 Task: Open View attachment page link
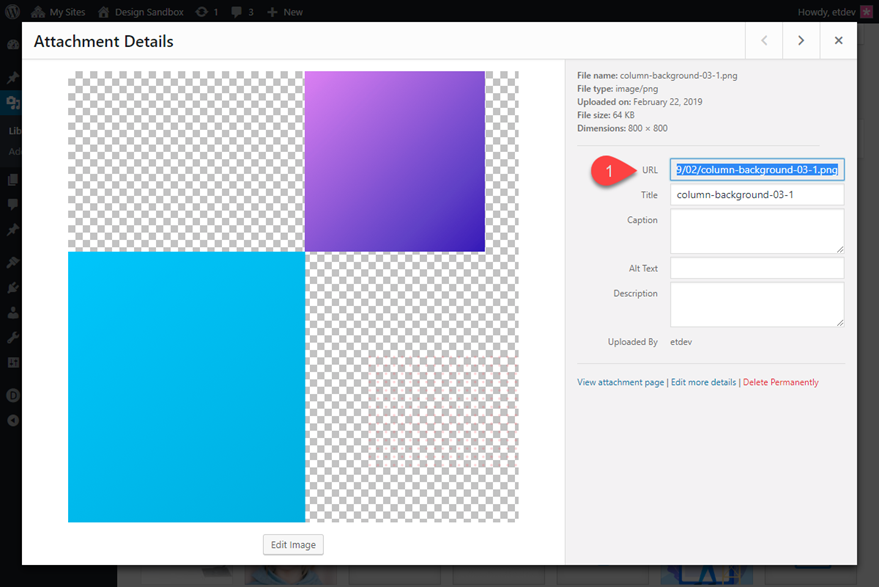[620, 382]
